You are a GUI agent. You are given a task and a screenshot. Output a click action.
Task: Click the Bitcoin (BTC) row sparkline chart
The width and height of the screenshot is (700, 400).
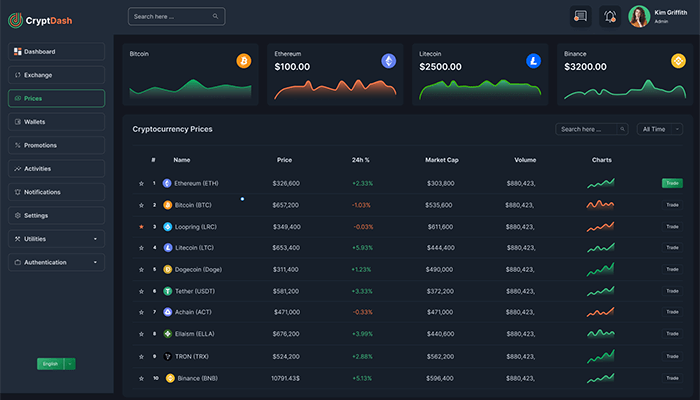(600, 205)
